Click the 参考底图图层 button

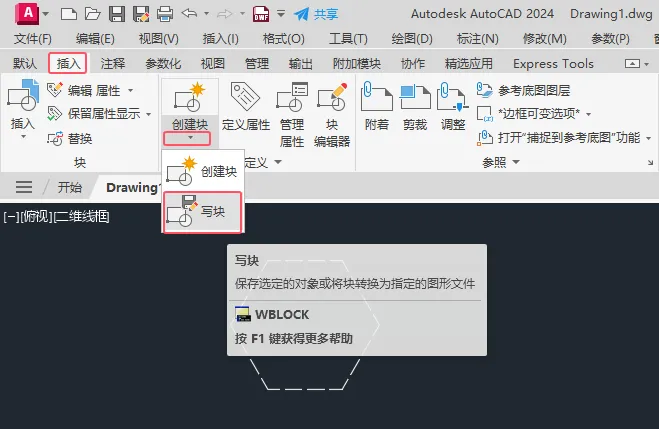point(524,90)
